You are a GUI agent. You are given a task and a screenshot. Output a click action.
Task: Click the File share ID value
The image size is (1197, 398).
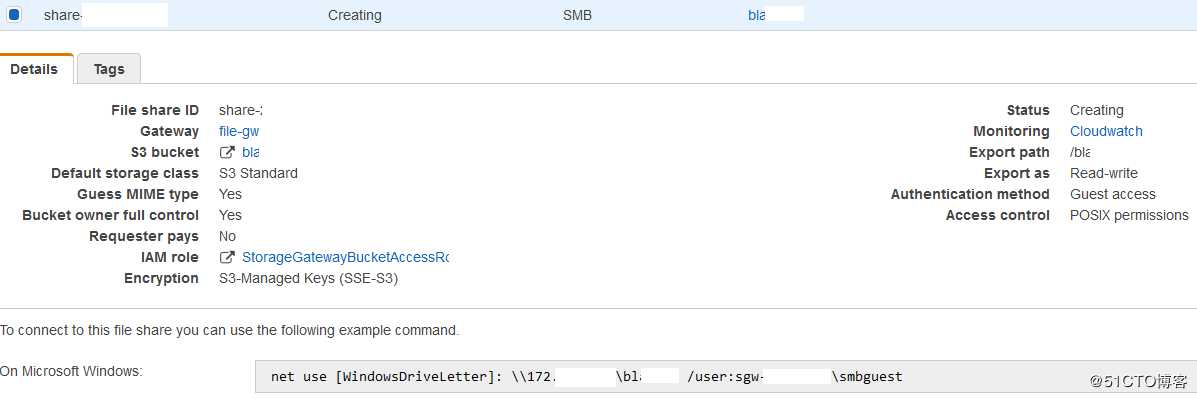[240, 110]
